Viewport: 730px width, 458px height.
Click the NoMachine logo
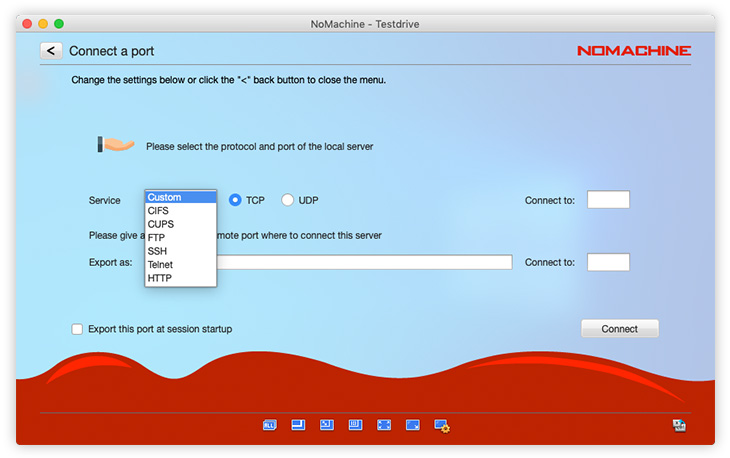[x=633, y=51]
